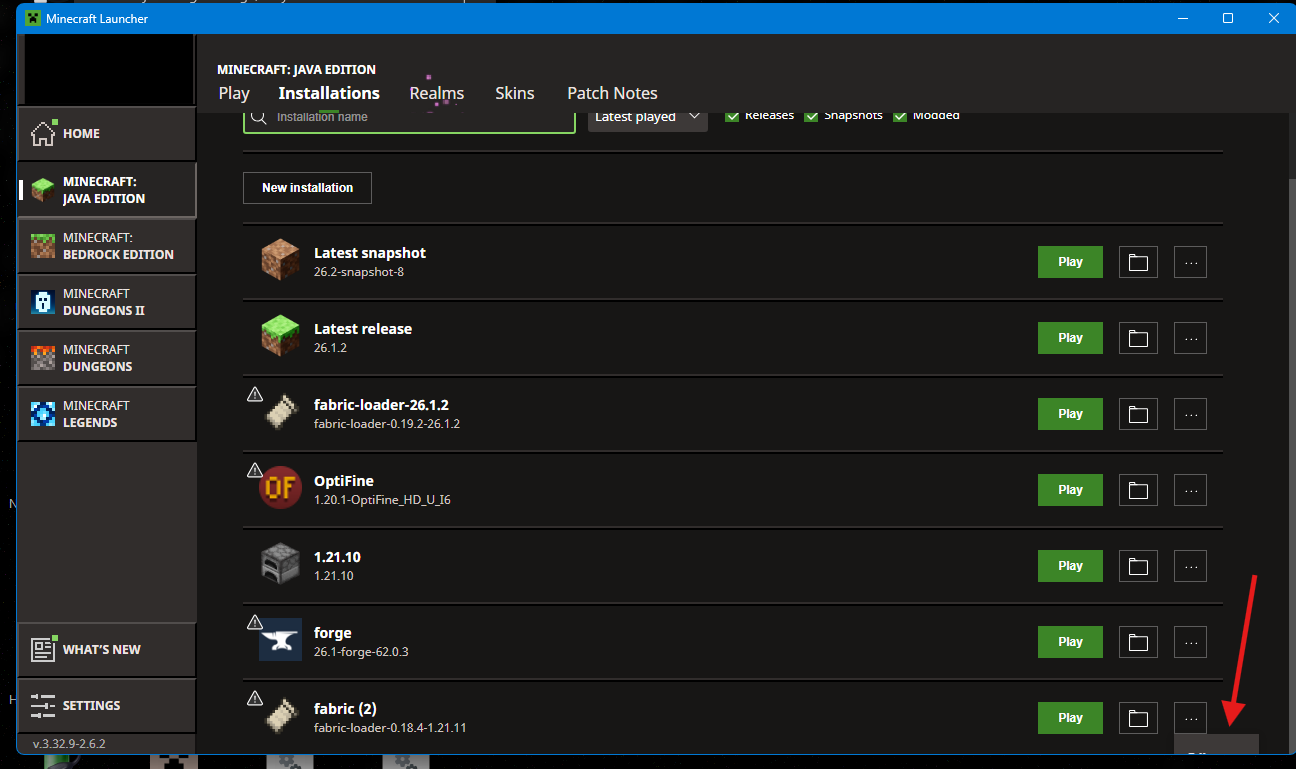The image size is (1296, 769).
Task: Play the OptiFine installation
Action: [x=1070, y=490]
